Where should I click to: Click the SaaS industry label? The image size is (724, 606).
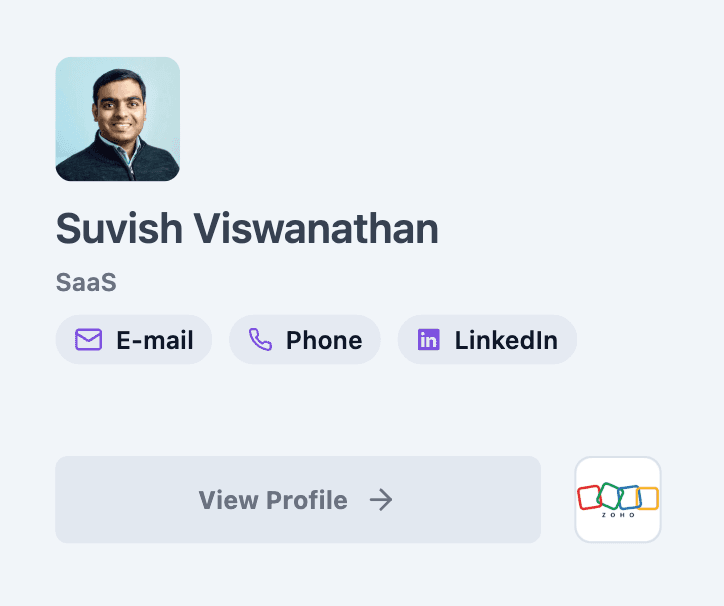pos(86,283)
